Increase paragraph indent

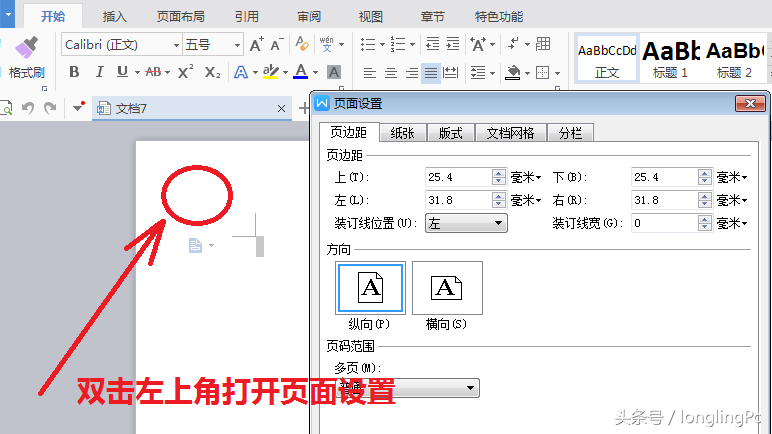[x=452, y=44]
